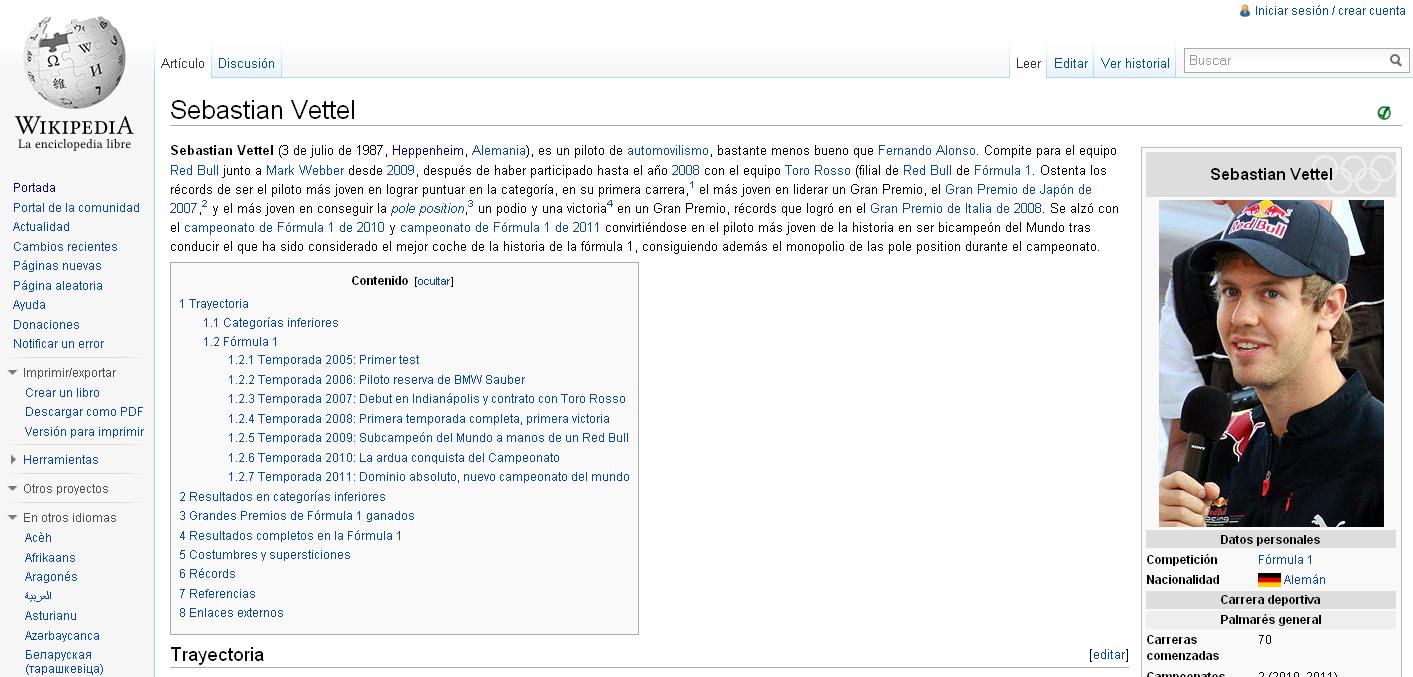Collapse the Otros proyectos sidebar section
The image size is (1413, 677).
[x=13, y=489]
